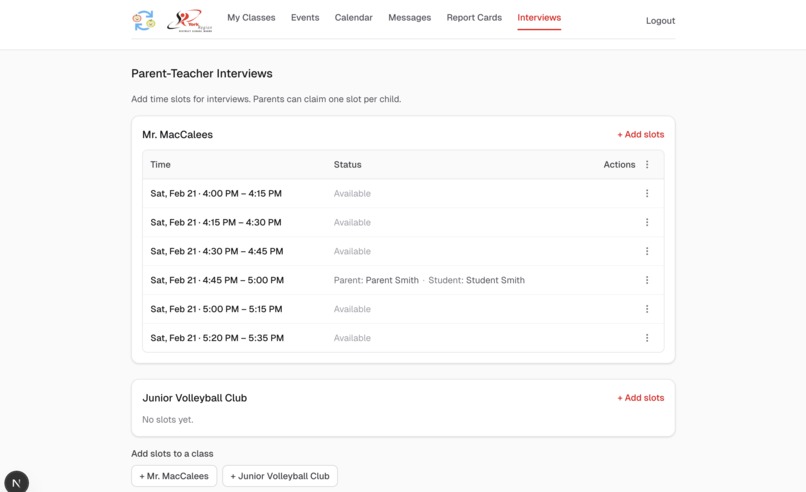Click the Student: Student Smith text
The width and height of the screenshot is (806, 492).
tap(477, 280)
